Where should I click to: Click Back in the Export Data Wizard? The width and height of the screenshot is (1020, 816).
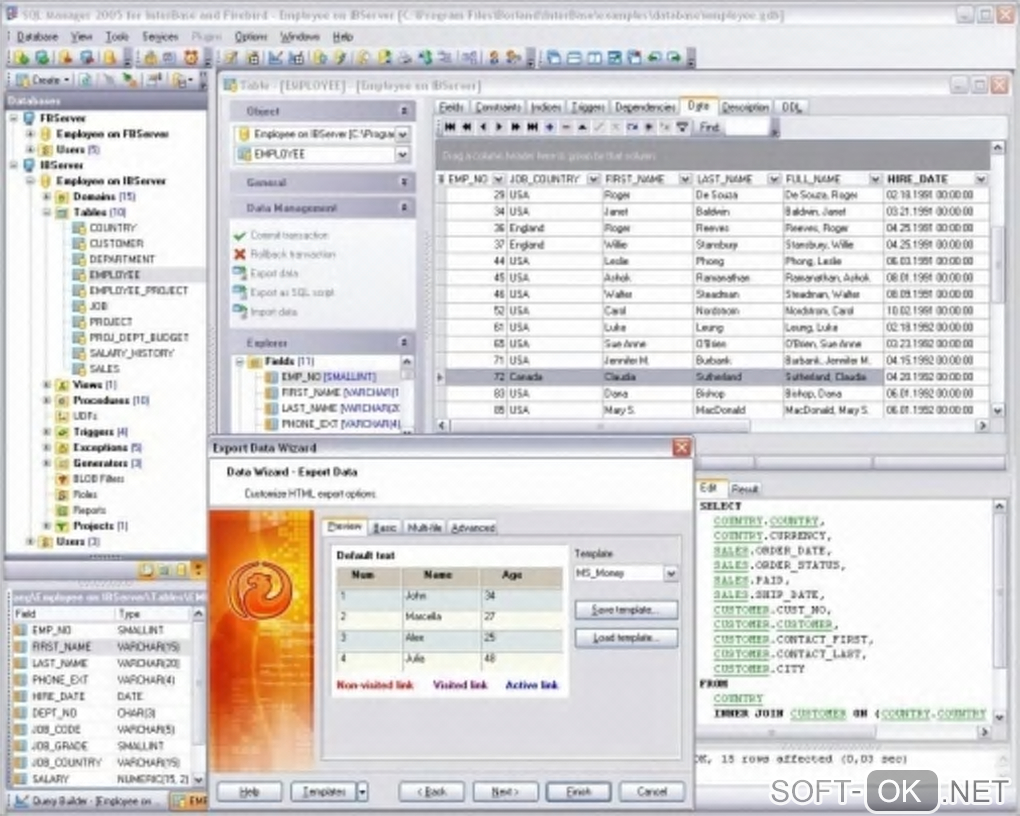coord(431,792)
